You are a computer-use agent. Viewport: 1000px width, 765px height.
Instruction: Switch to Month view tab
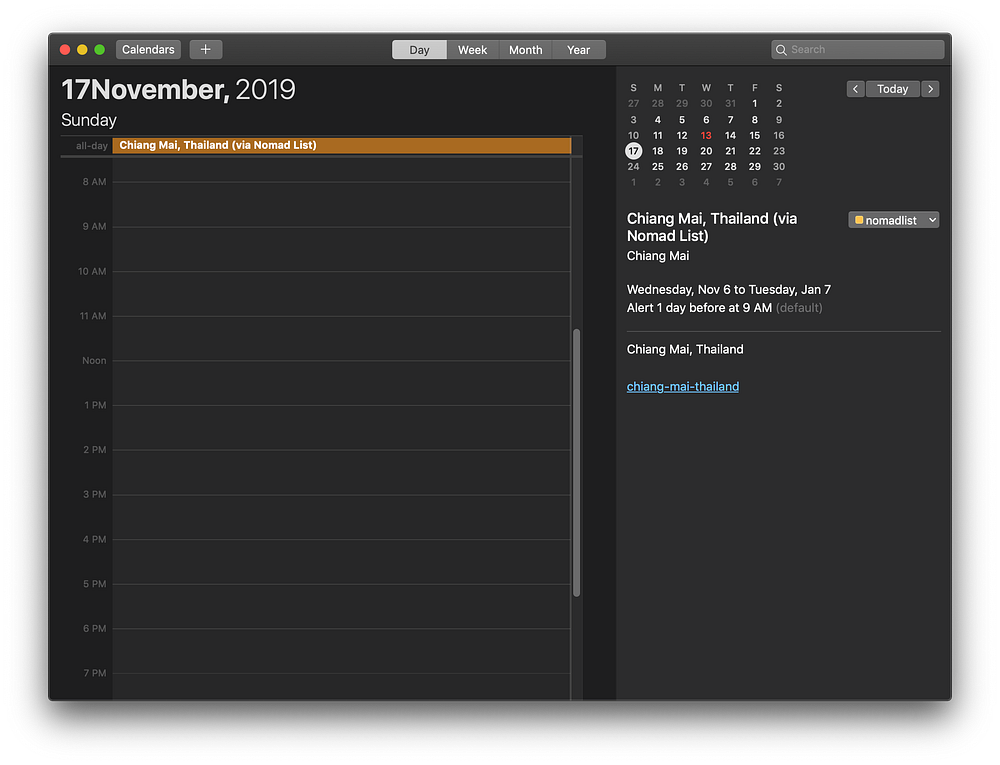click(526, 50)
